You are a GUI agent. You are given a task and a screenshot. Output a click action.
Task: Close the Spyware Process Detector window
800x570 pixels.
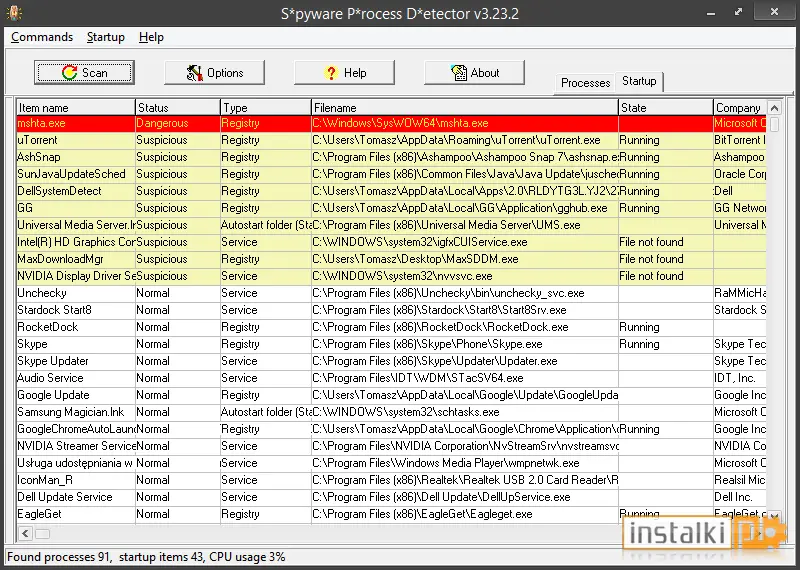click(774, 12)
